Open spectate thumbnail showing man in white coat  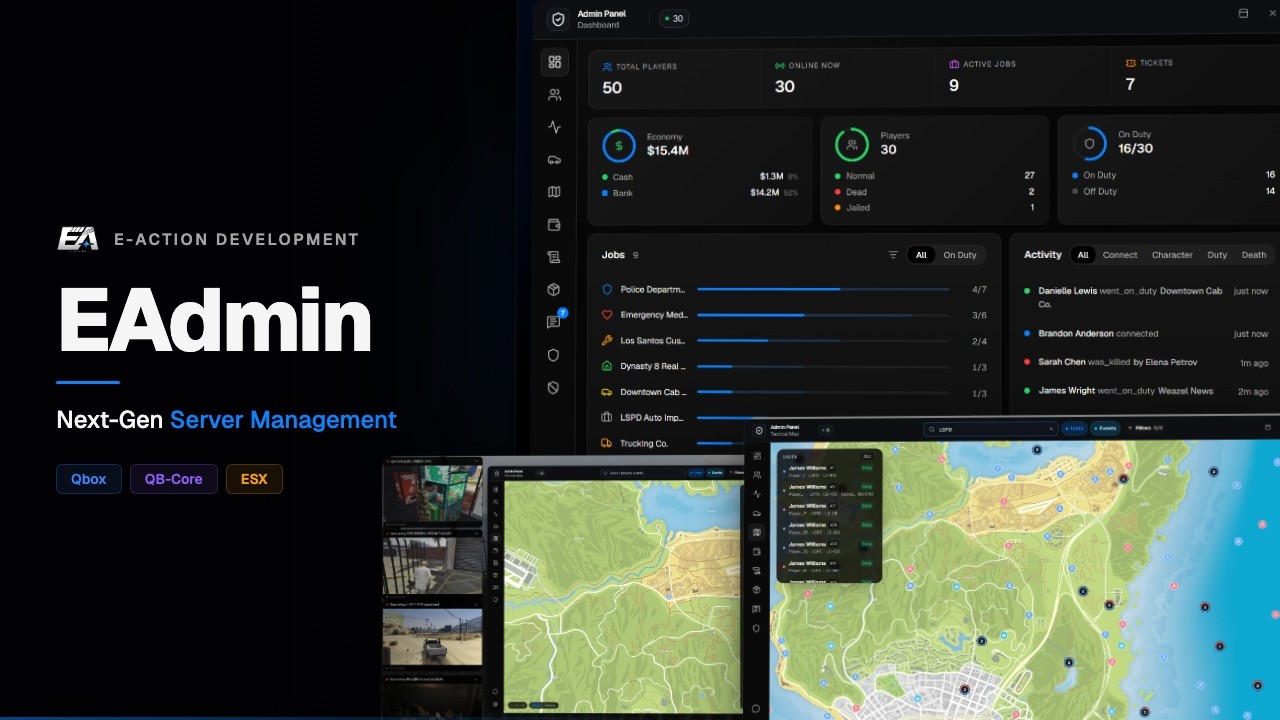tap(432, 566)
